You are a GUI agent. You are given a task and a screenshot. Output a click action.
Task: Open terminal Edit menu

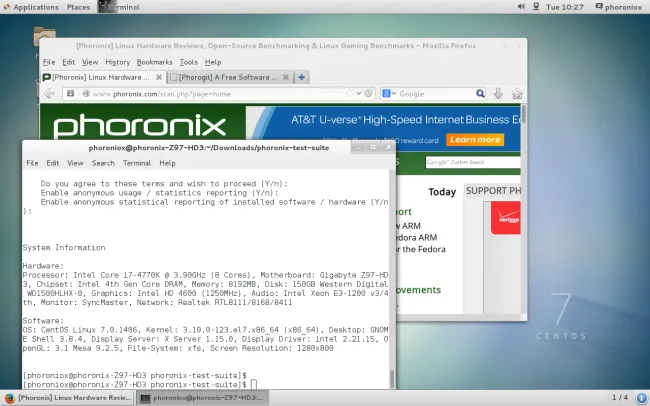tap(53, 163)
